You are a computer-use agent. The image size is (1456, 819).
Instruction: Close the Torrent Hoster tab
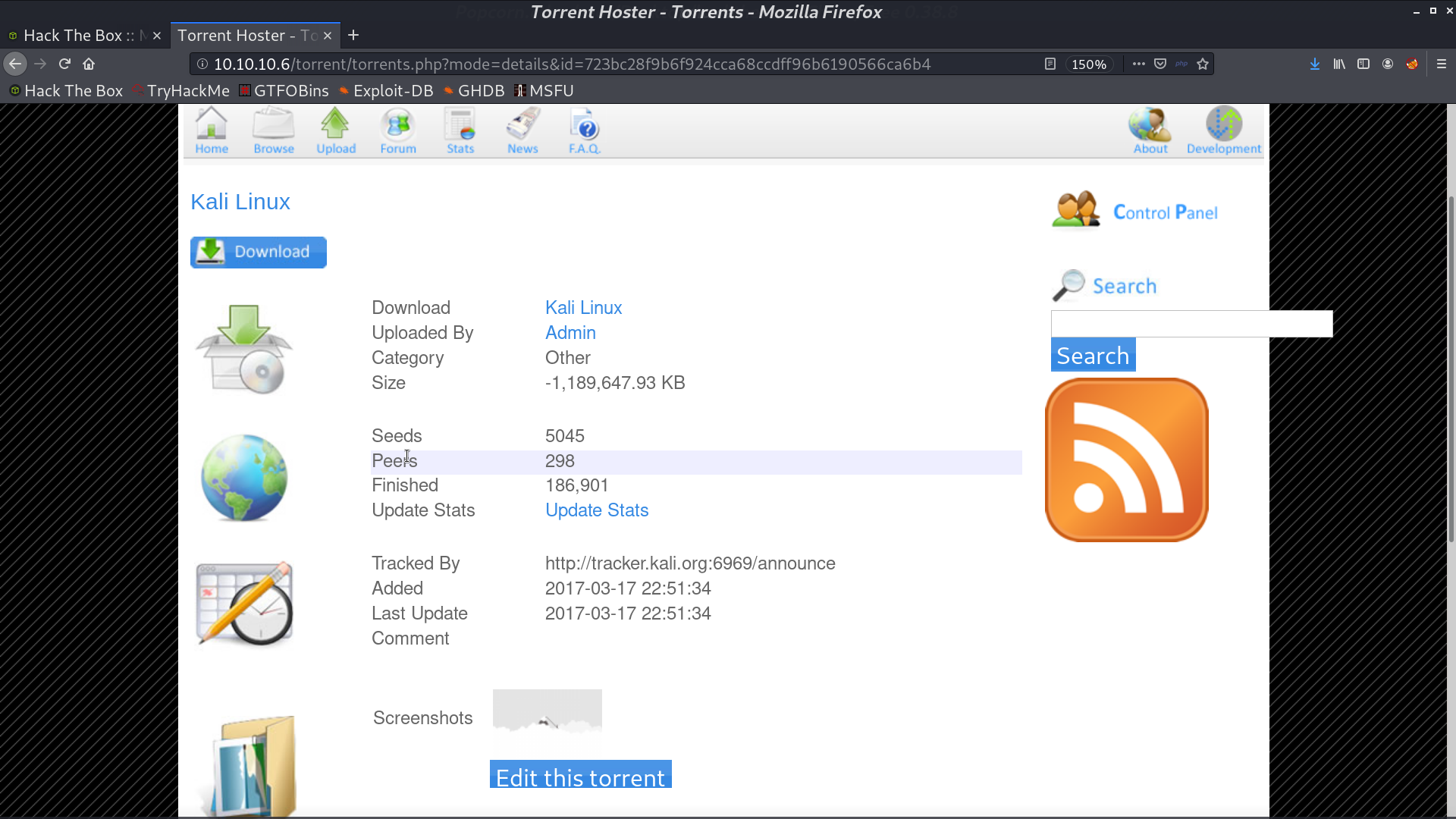328,36
